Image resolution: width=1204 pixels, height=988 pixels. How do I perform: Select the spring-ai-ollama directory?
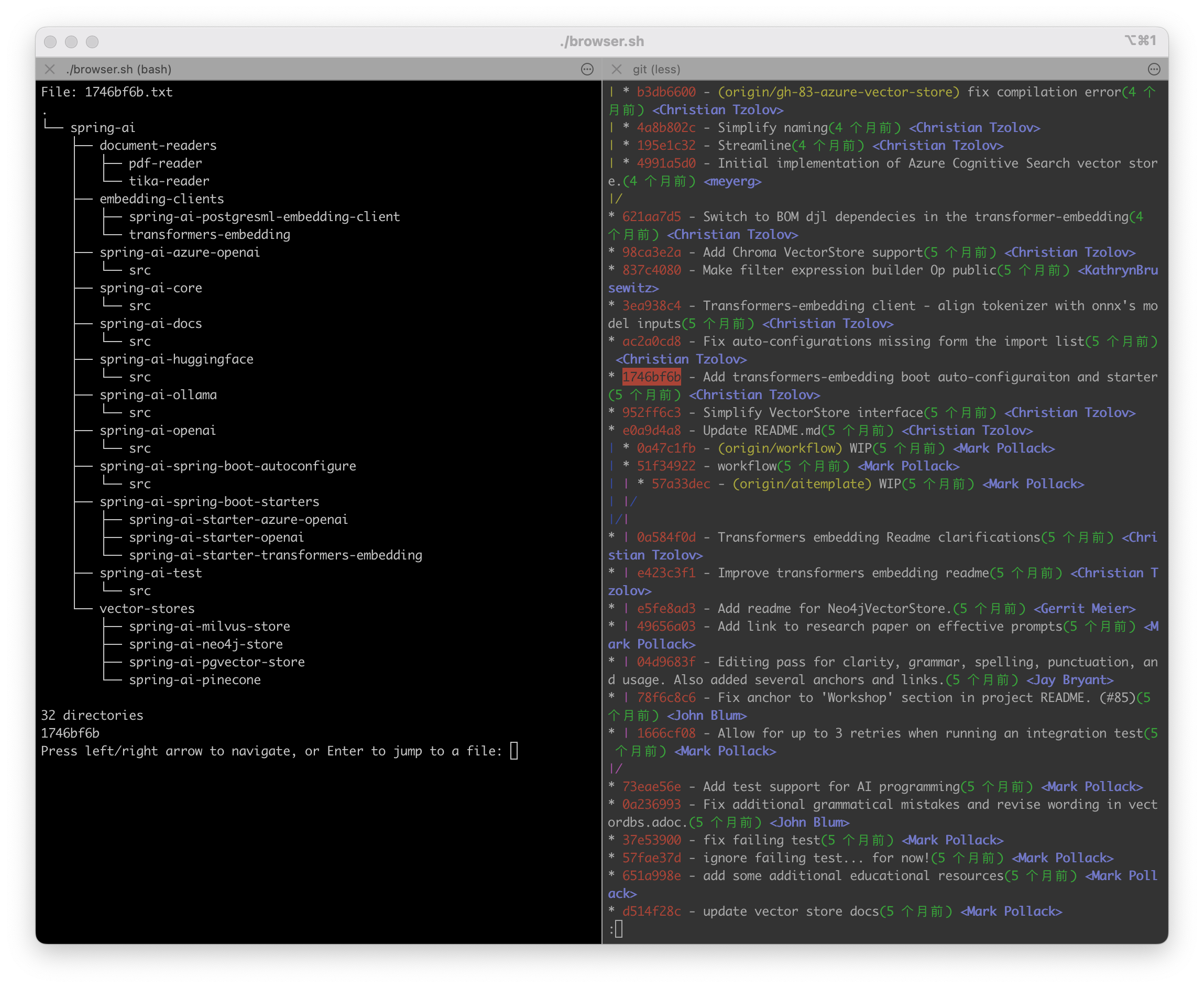[158, 394]
